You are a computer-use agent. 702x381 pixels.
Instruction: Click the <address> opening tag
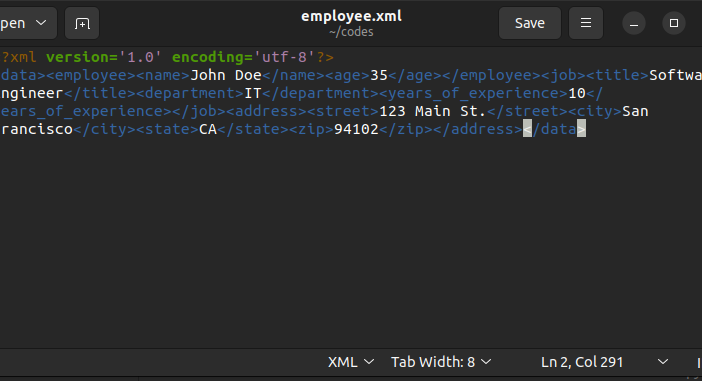point(266,111)
